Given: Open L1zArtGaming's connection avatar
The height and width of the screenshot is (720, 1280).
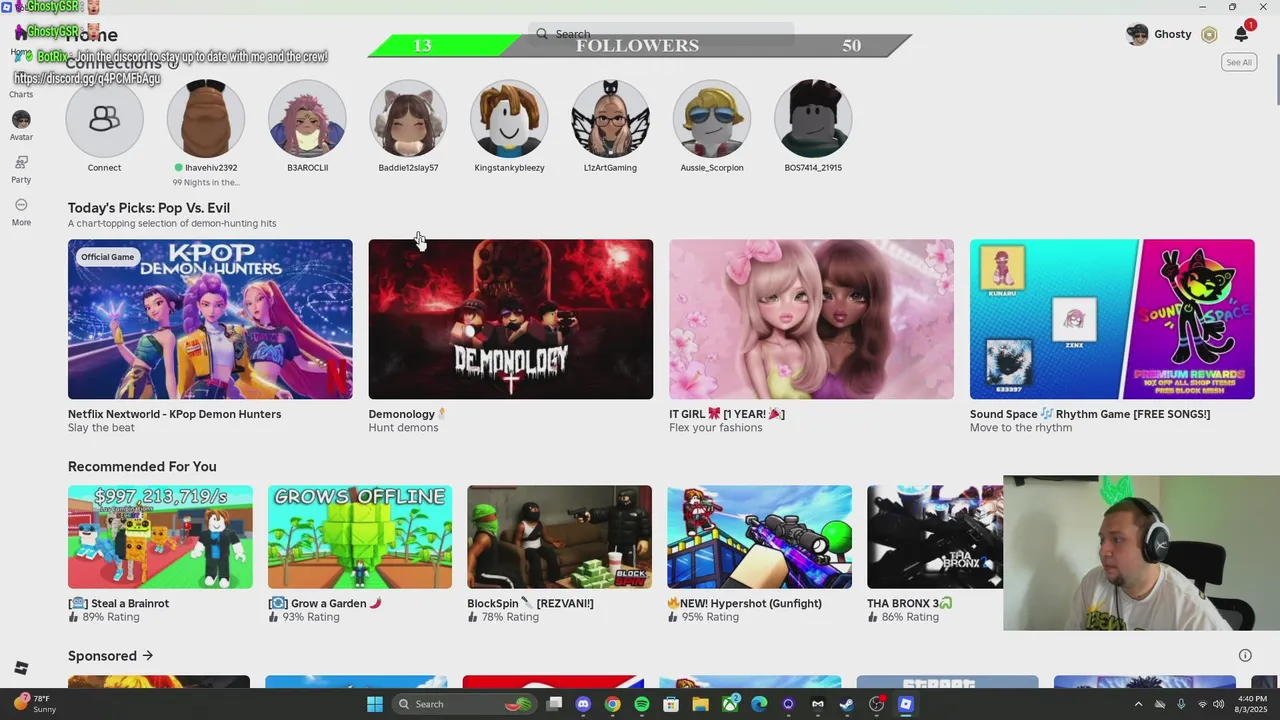Looking at the screenshot, I should tap(610, 119).
